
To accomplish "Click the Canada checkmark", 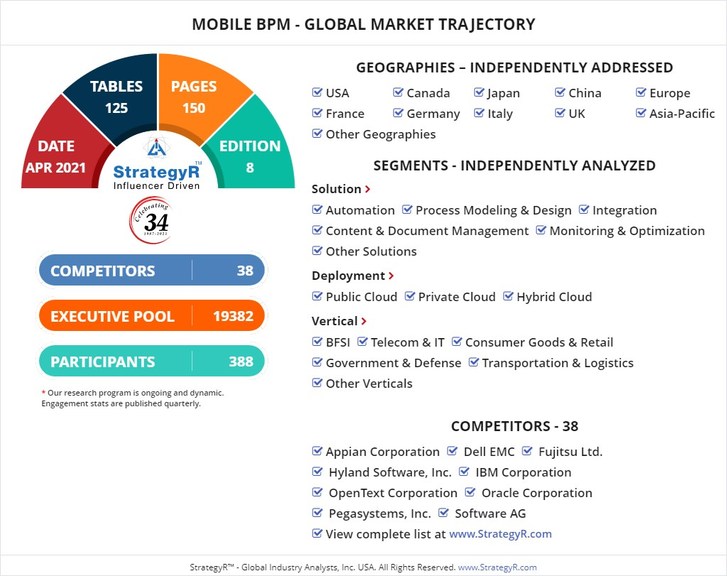I will click(398, 92).
